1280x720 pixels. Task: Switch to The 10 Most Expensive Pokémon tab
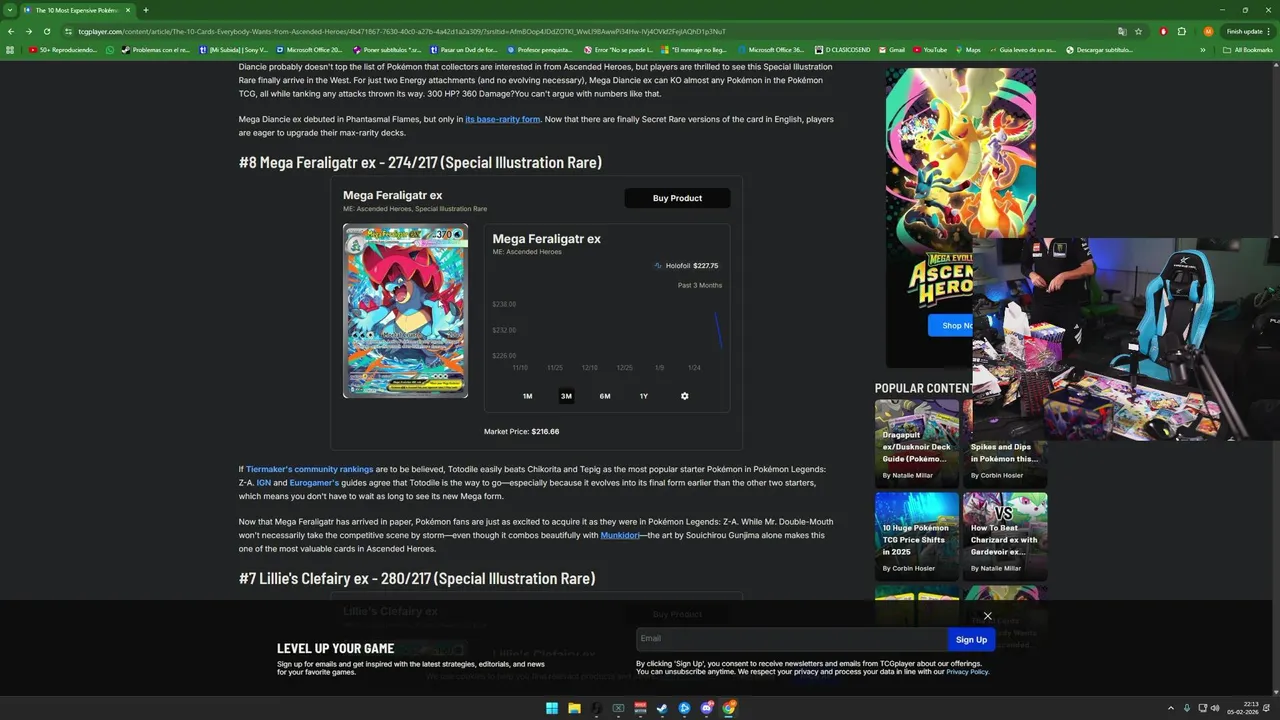click(76, 10)
